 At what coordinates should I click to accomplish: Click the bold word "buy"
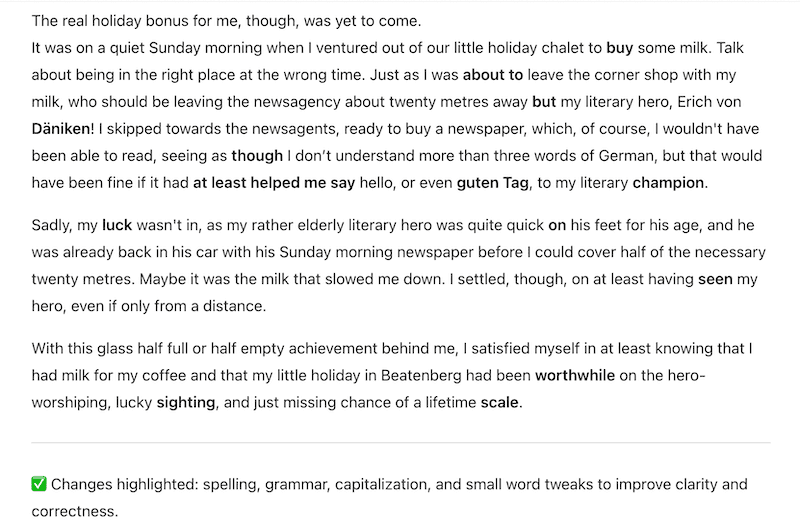point(619,48)
